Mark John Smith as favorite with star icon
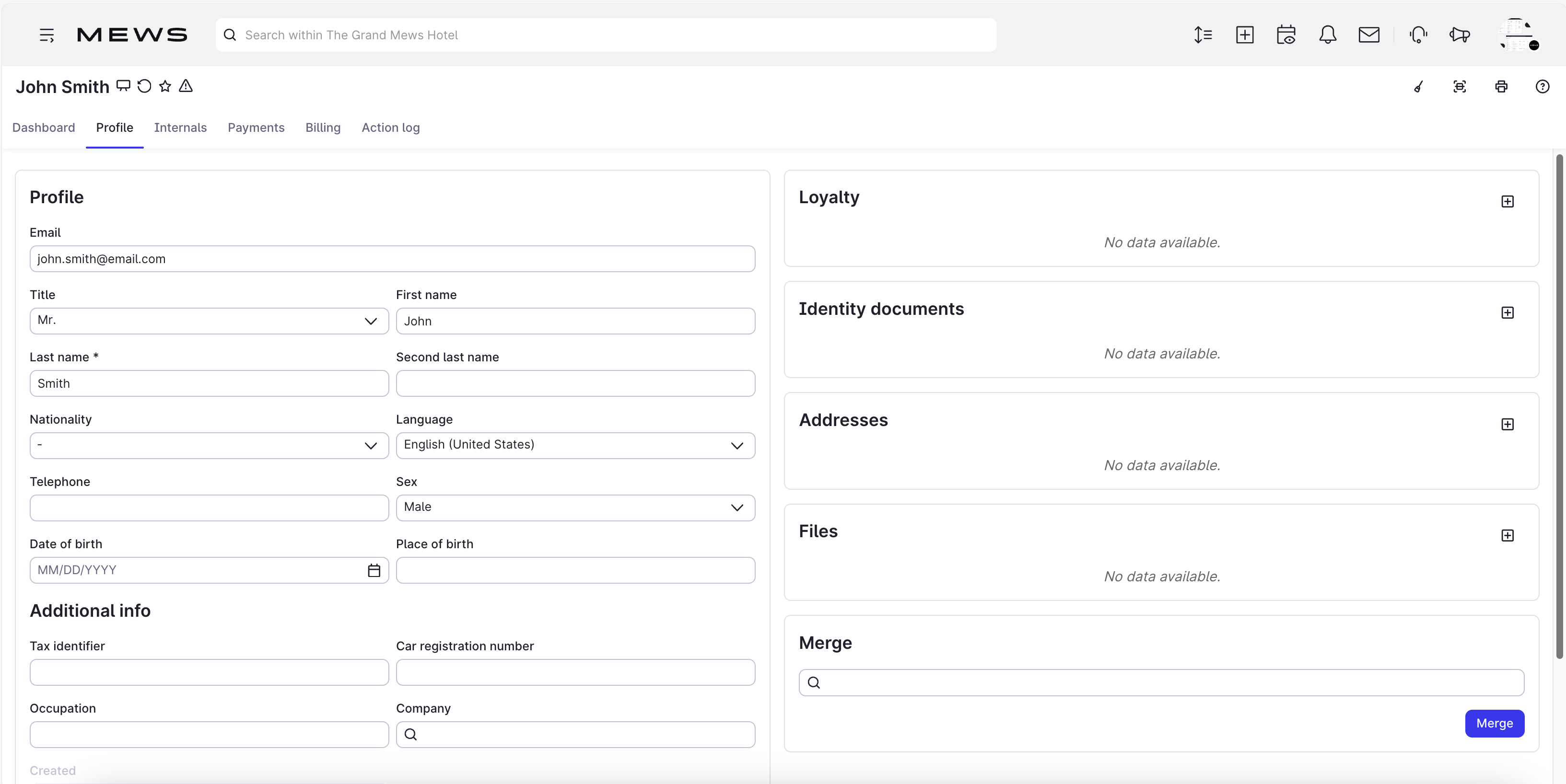This screenshot has width=1566, height=784. tap(165, 86)
